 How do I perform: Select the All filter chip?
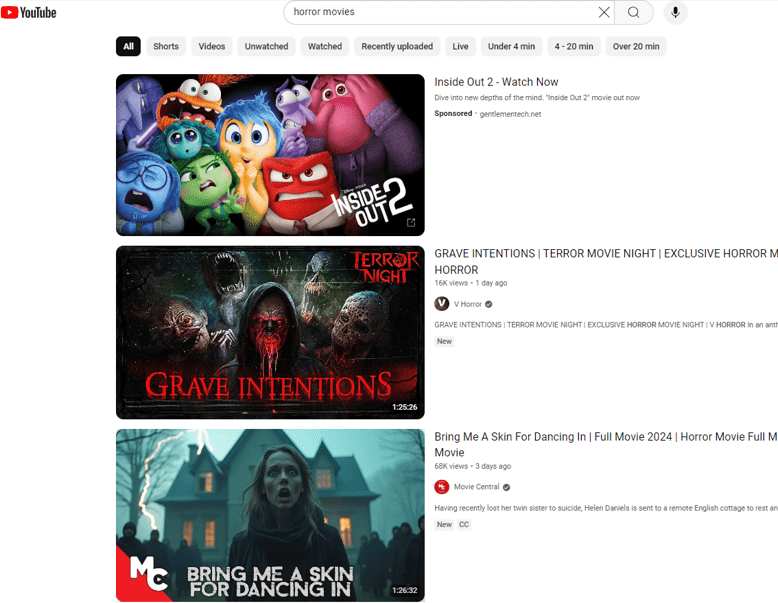128,46
